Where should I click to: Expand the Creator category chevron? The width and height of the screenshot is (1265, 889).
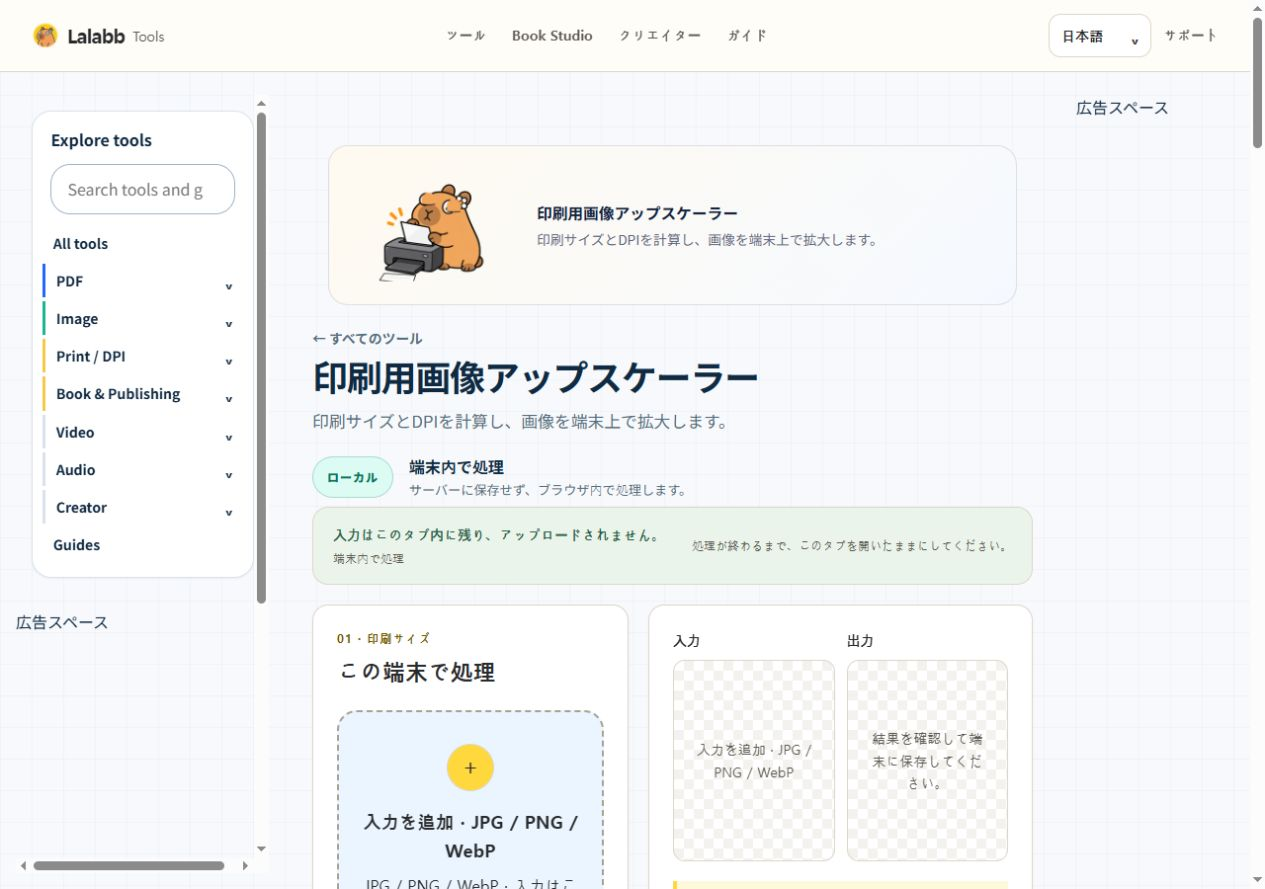(229, 512)
